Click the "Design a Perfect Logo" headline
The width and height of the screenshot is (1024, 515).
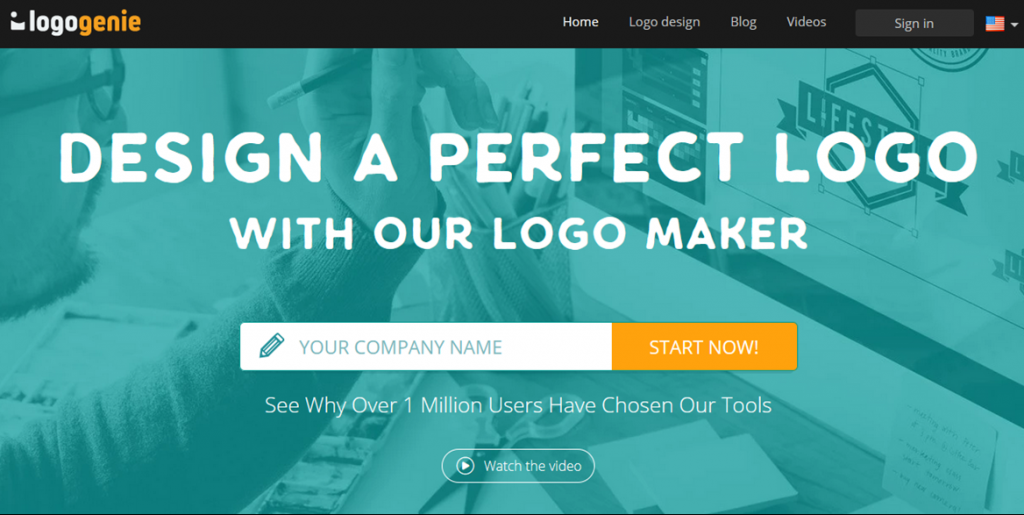(x=519, y=157)
